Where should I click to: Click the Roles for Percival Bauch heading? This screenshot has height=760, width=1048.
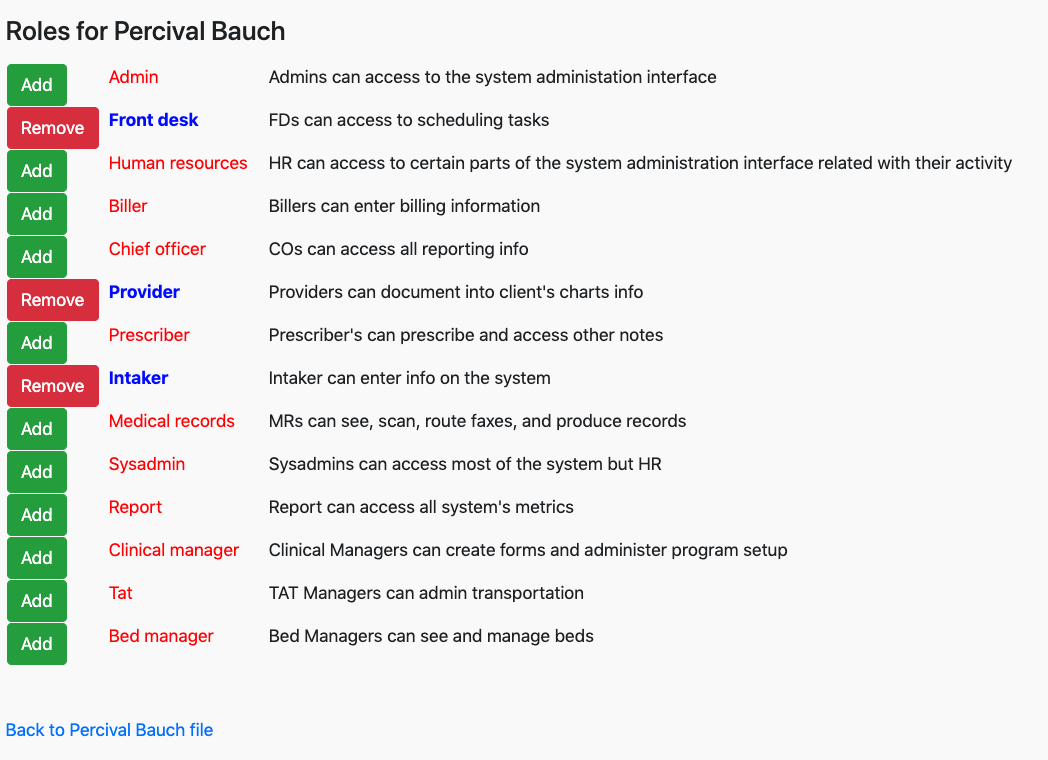pos(146,31)
